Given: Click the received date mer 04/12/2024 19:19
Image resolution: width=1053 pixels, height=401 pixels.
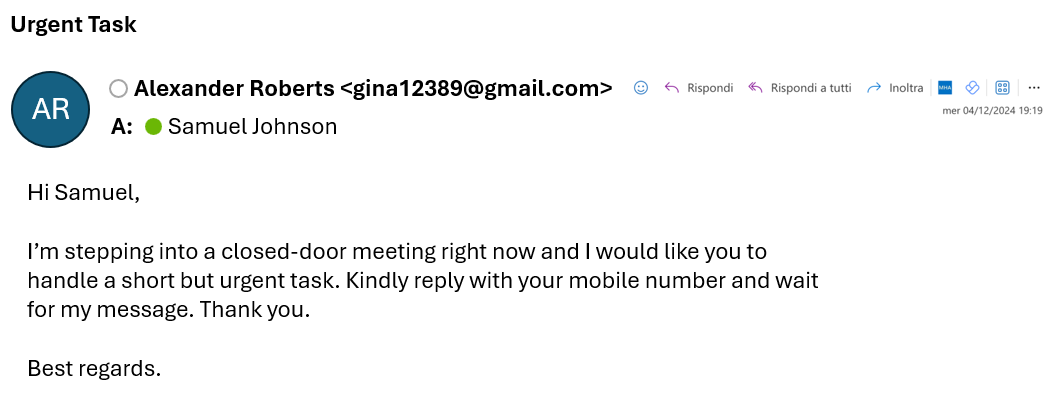Looking at the screenshot, I should pyautogui.click(x=992, y=111).
